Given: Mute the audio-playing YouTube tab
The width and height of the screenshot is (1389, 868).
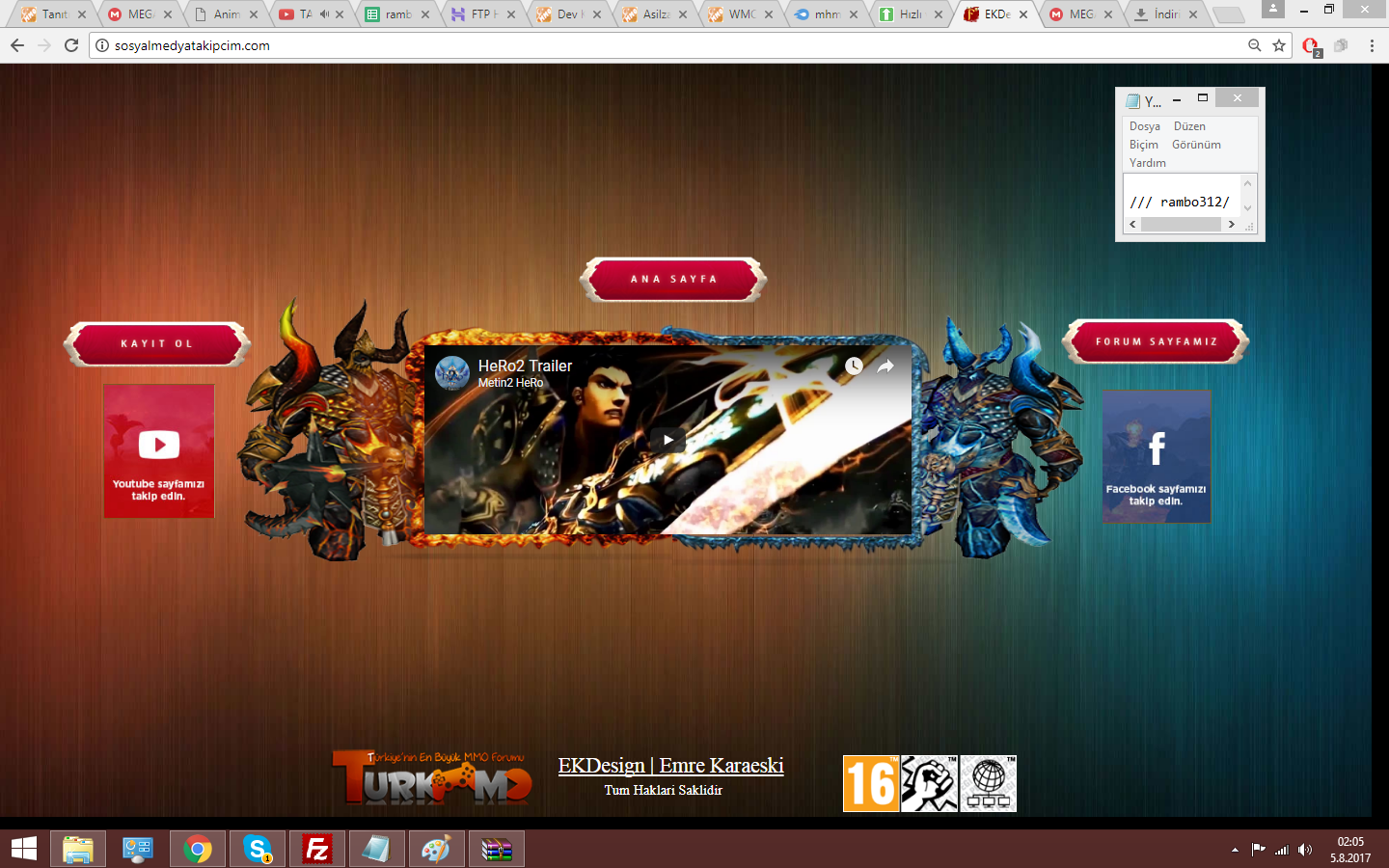Looking at the screenshot, I should pyautogui.click(x=324, y=14).
